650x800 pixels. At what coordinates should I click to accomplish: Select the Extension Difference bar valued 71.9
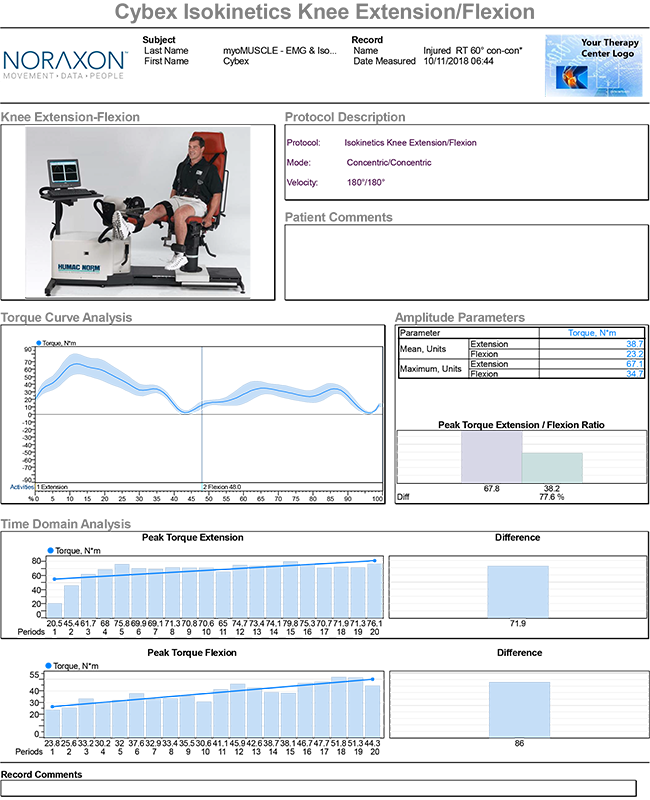point(518,592)
